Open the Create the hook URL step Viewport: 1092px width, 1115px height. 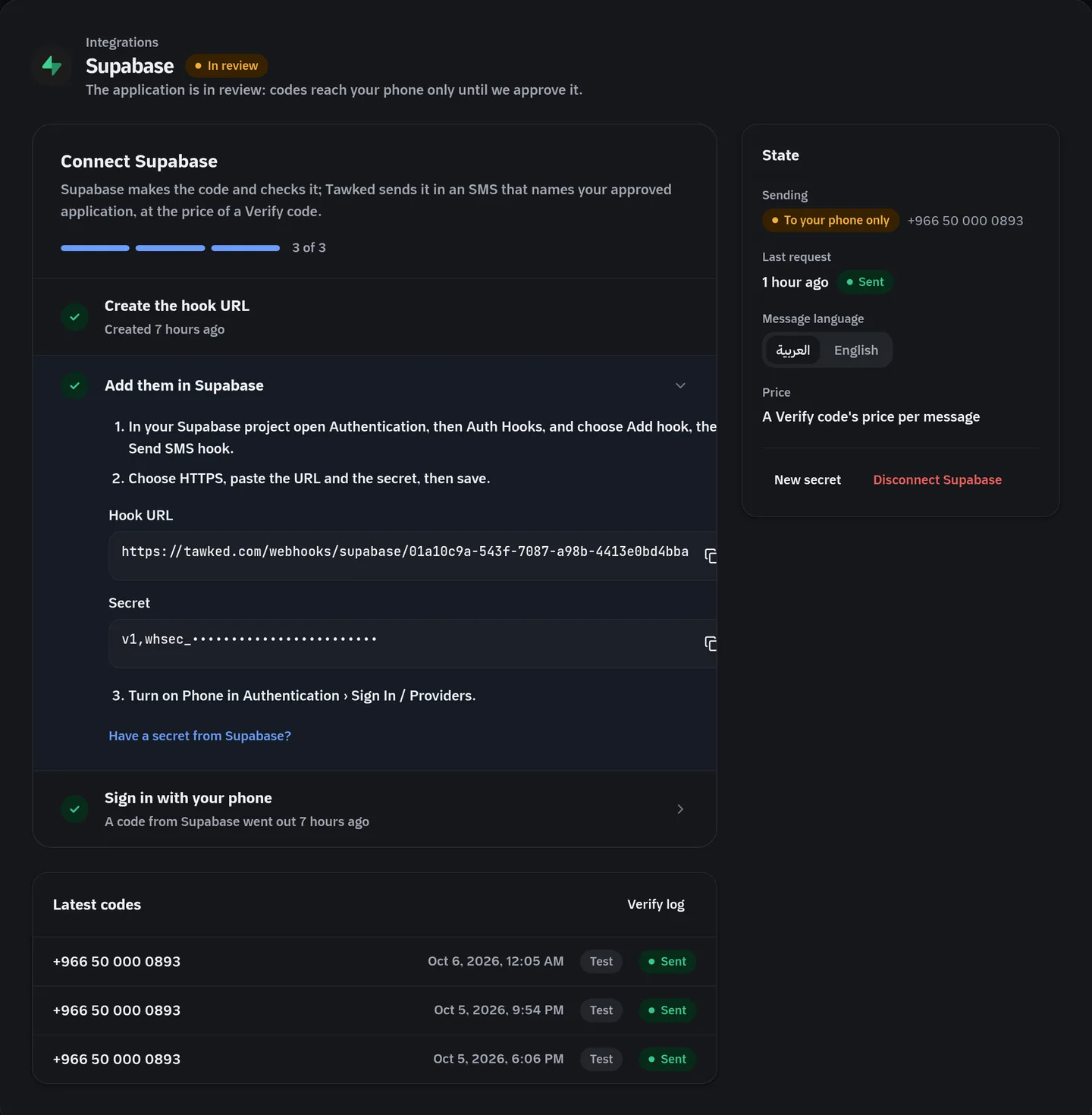pos(375,317)
